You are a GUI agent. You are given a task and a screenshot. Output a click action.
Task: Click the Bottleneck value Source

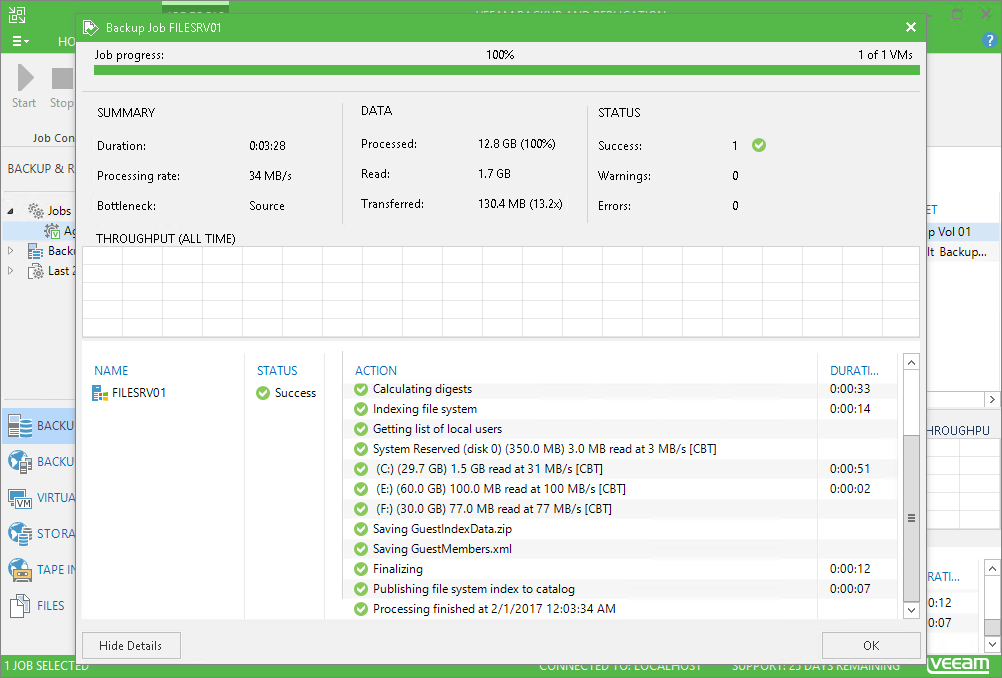tap(266, 206)
